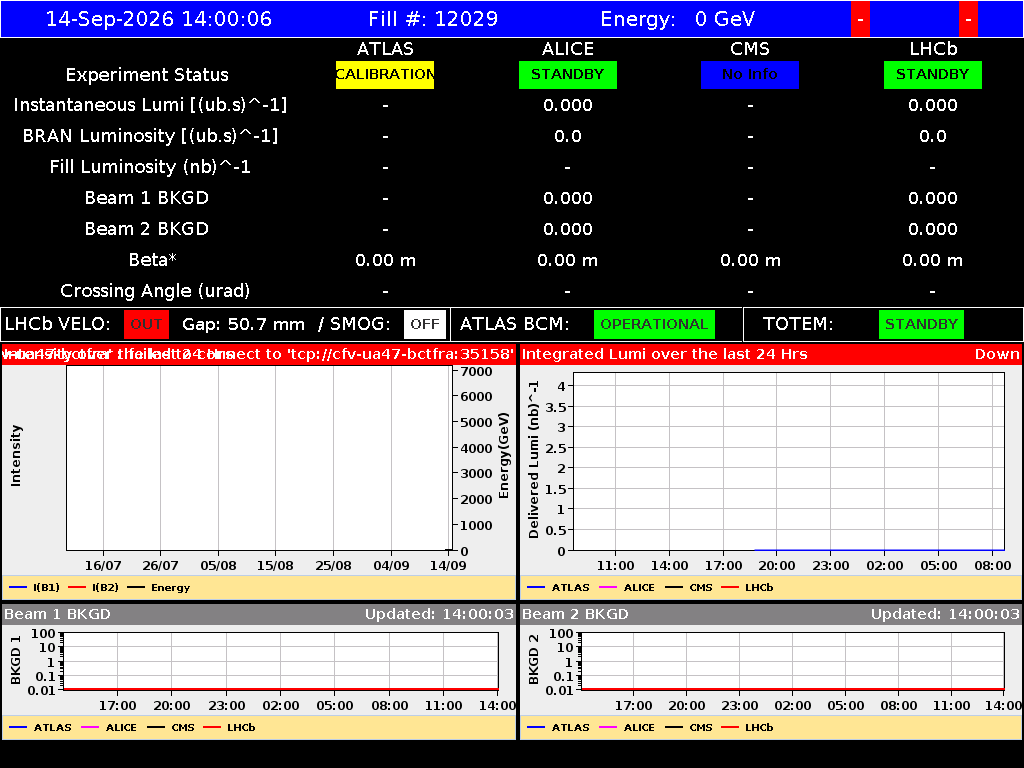This screenshot has width=1024, height=768.
Task: Click the Beta* row label
Action: (153, 260)
